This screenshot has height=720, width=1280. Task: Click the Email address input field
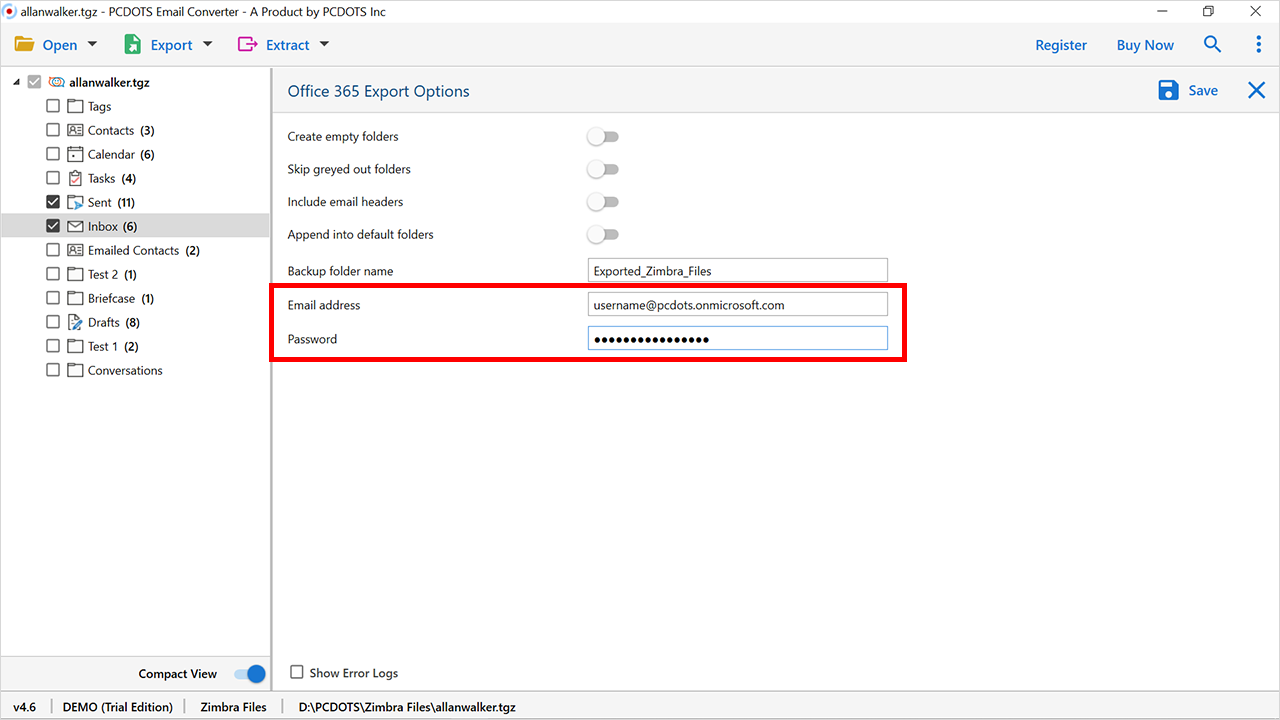click(738, 304)
